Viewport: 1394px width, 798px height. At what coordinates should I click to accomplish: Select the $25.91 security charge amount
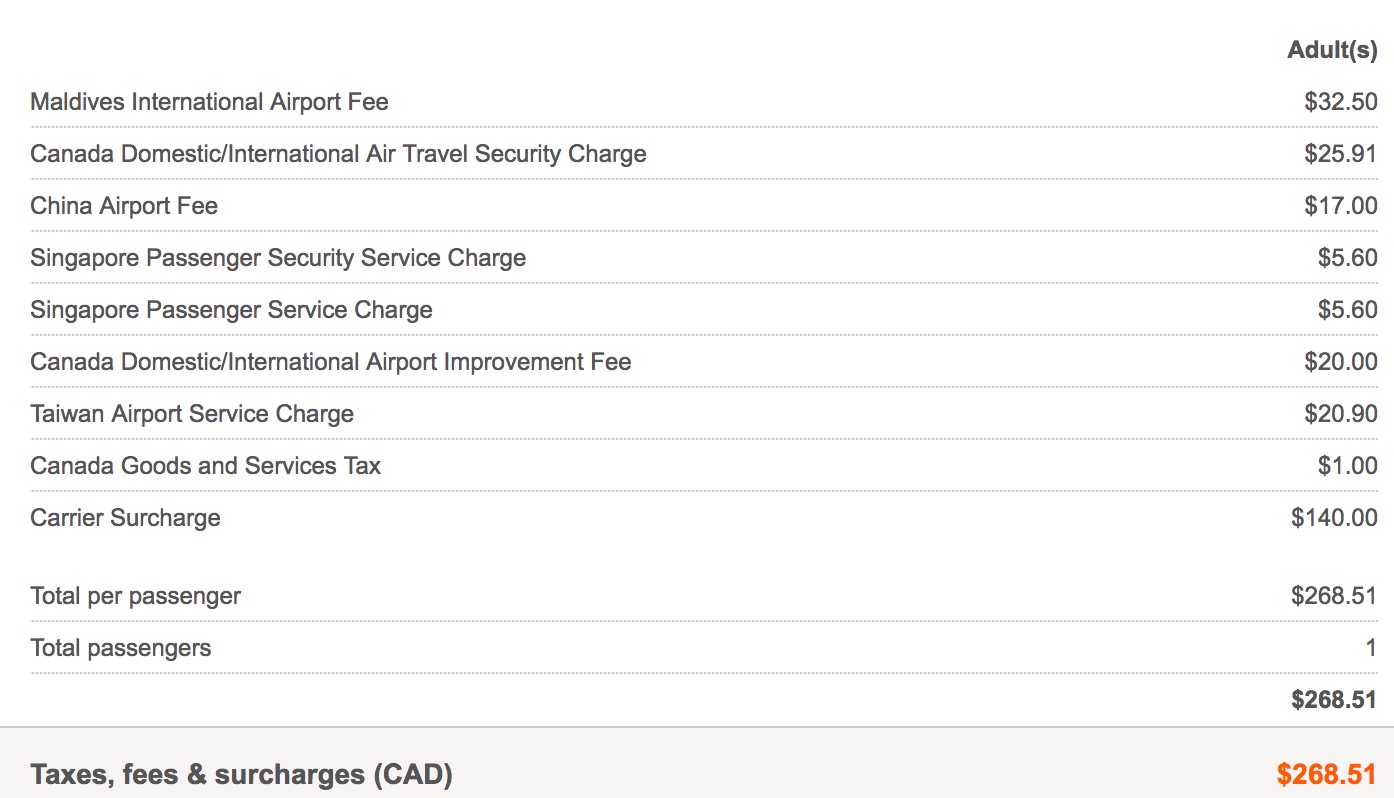[1340, 154]
